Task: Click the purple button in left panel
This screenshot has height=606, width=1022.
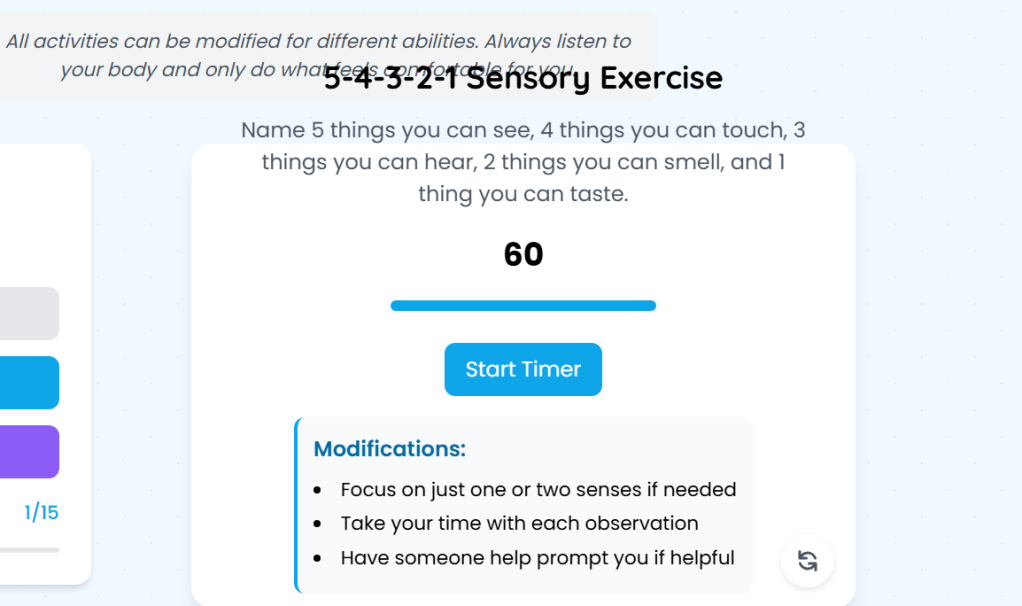Action: [29, 451]
